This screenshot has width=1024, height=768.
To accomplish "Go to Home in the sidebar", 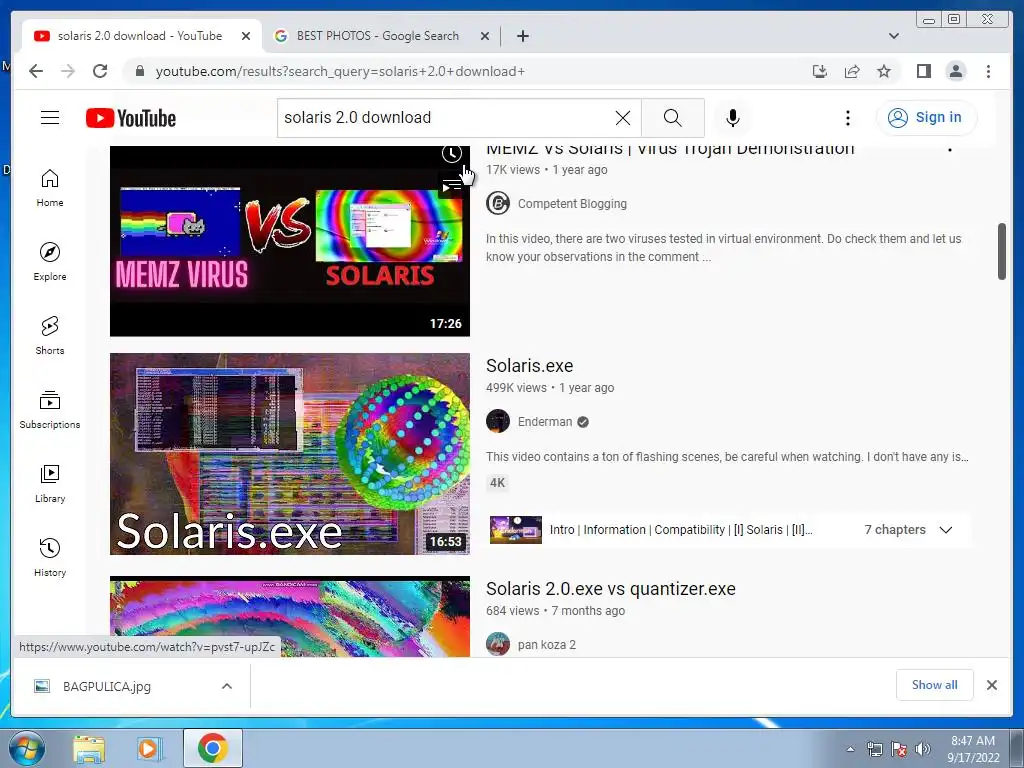I will pos(50,188).
